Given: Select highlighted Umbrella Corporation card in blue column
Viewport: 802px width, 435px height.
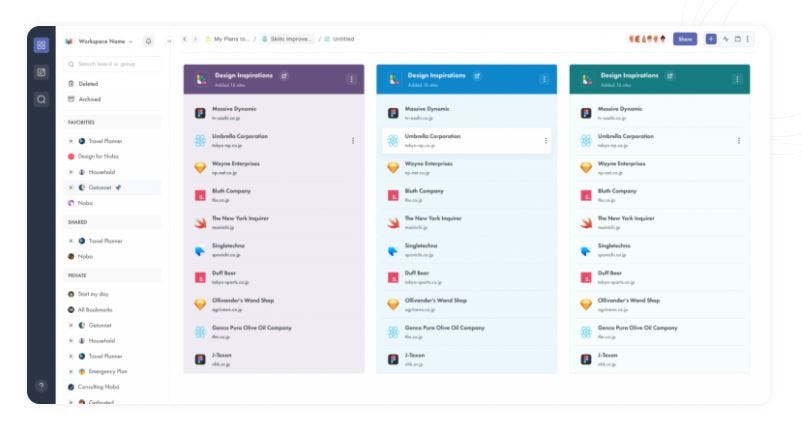Looking at the screenshot, I should tap(466, 141).
